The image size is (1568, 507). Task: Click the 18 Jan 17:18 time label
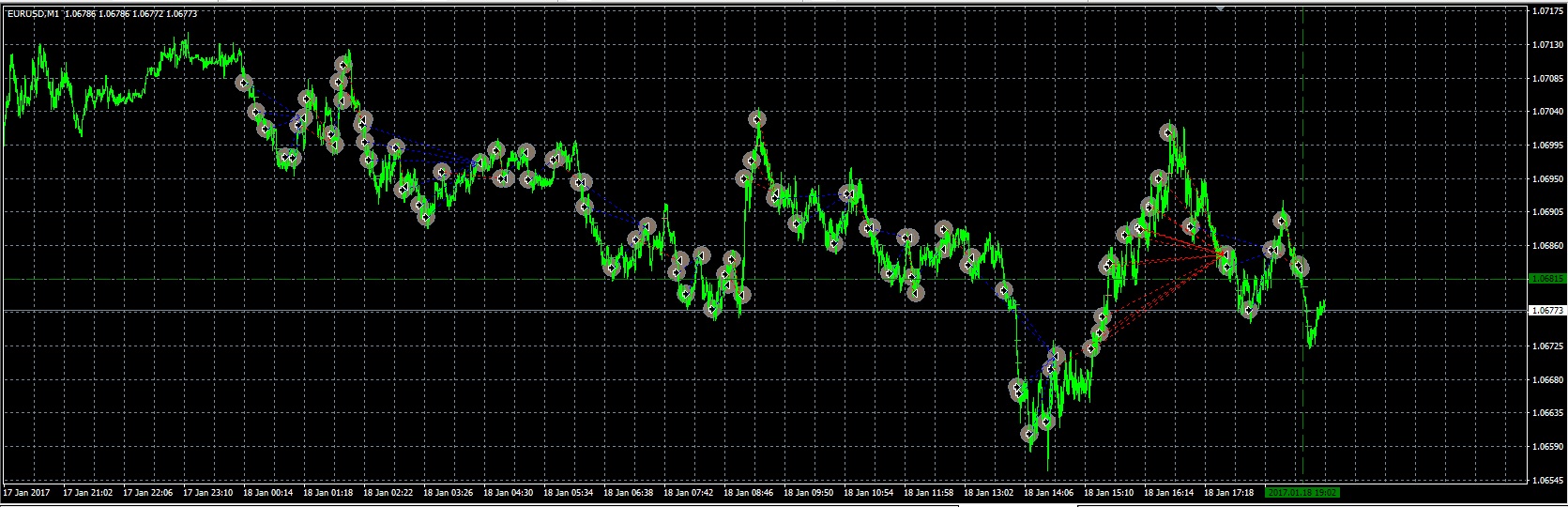[x=1229, y=492]
